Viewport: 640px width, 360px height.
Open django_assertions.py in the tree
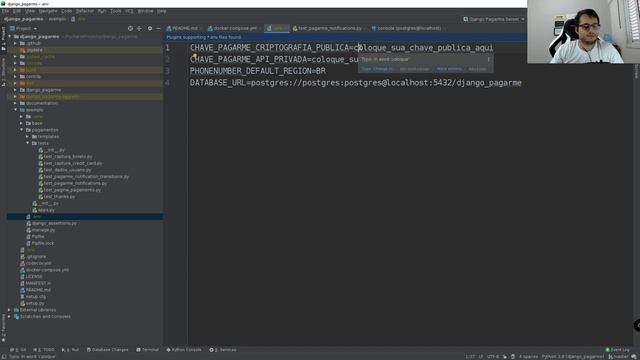pos(54,223)
